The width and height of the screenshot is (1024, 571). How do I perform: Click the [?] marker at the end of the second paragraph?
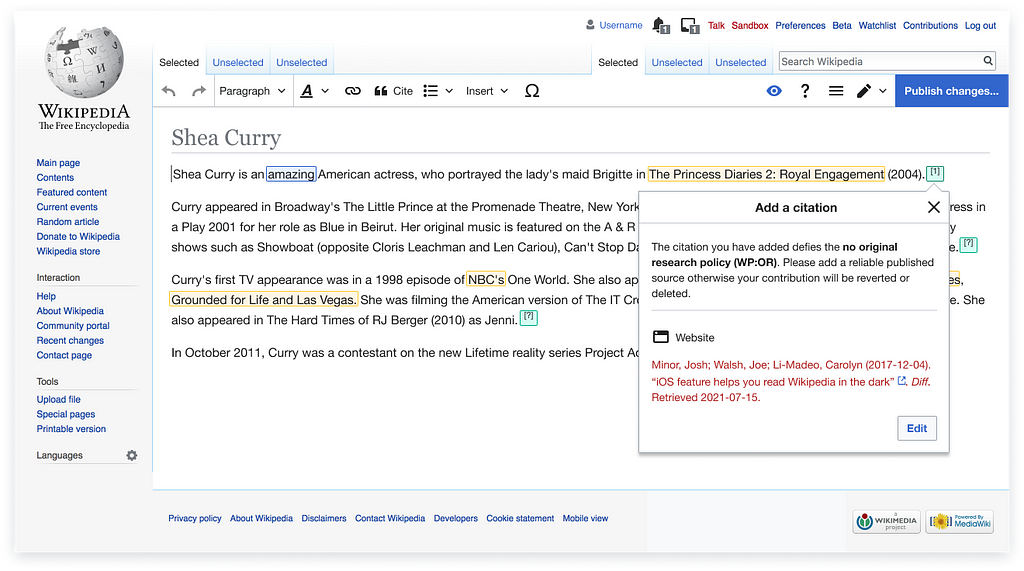[968, 245]
